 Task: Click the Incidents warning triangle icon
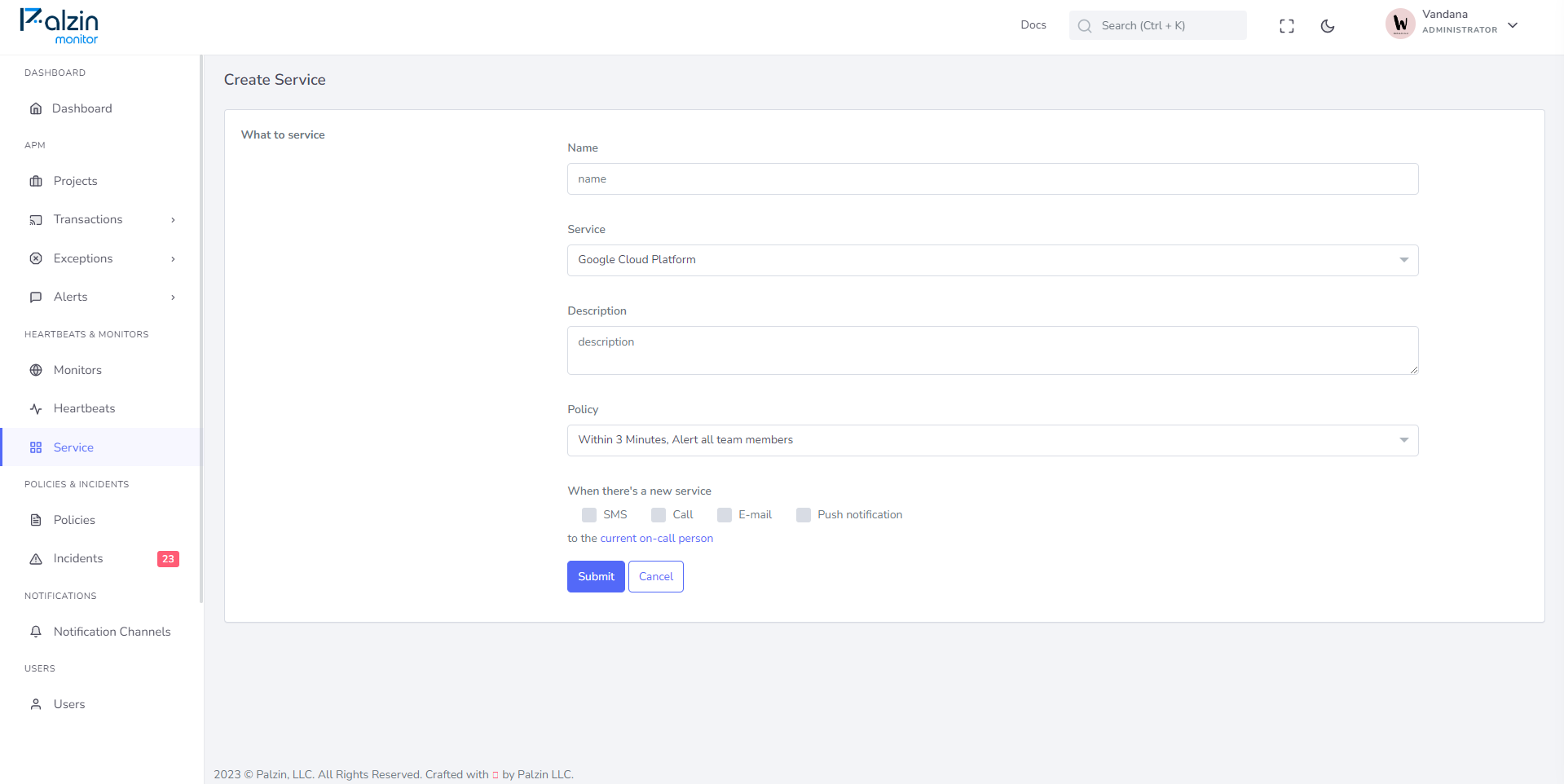coord(36,559)
